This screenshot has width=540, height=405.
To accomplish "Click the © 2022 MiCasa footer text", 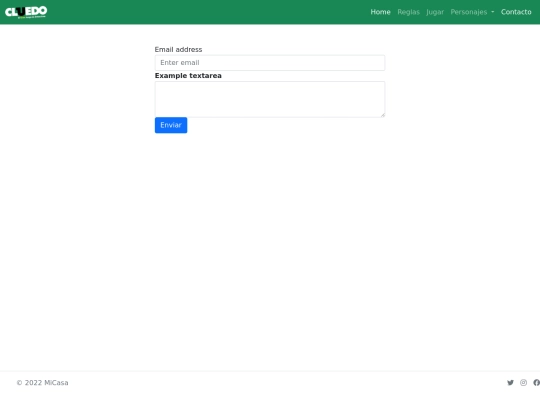I will click(x=42, y=383).
